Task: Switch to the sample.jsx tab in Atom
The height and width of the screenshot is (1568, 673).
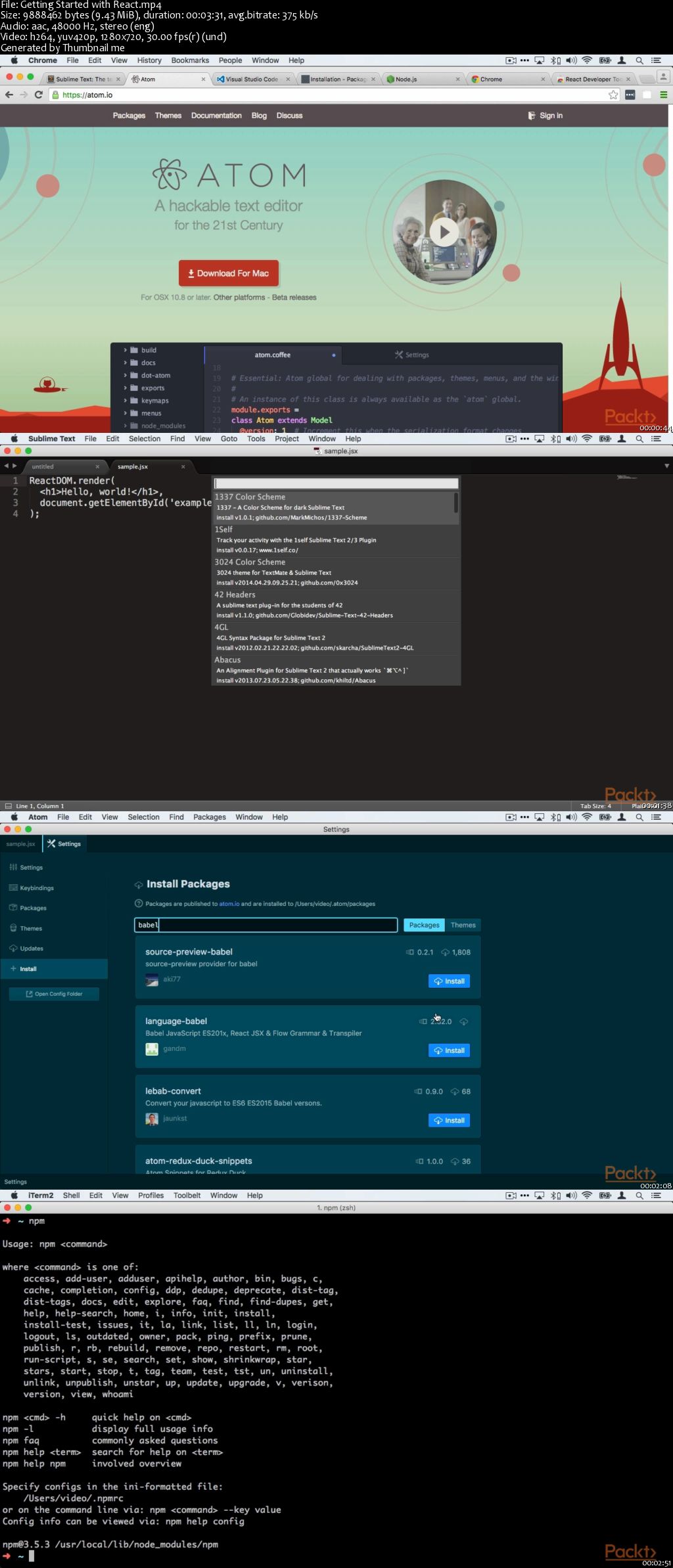Action: pos(21,844)
